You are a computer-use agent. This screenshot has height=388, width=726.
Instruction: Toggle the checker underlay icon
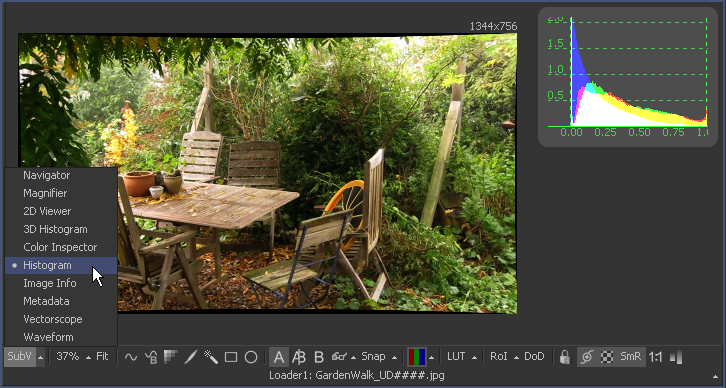pyautogui.click(x=607, y=357)
